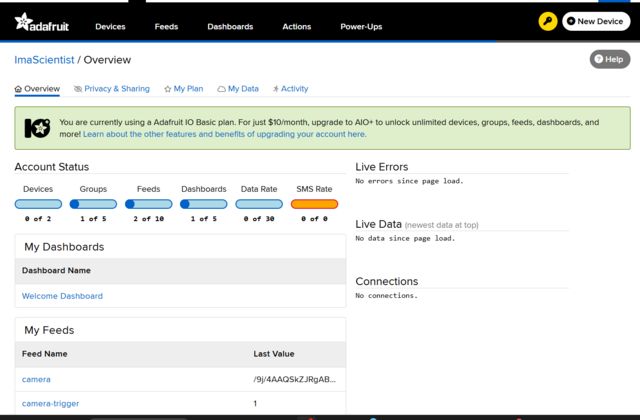
Task: Click the Feeds usage bar
Action: point(149,204)
